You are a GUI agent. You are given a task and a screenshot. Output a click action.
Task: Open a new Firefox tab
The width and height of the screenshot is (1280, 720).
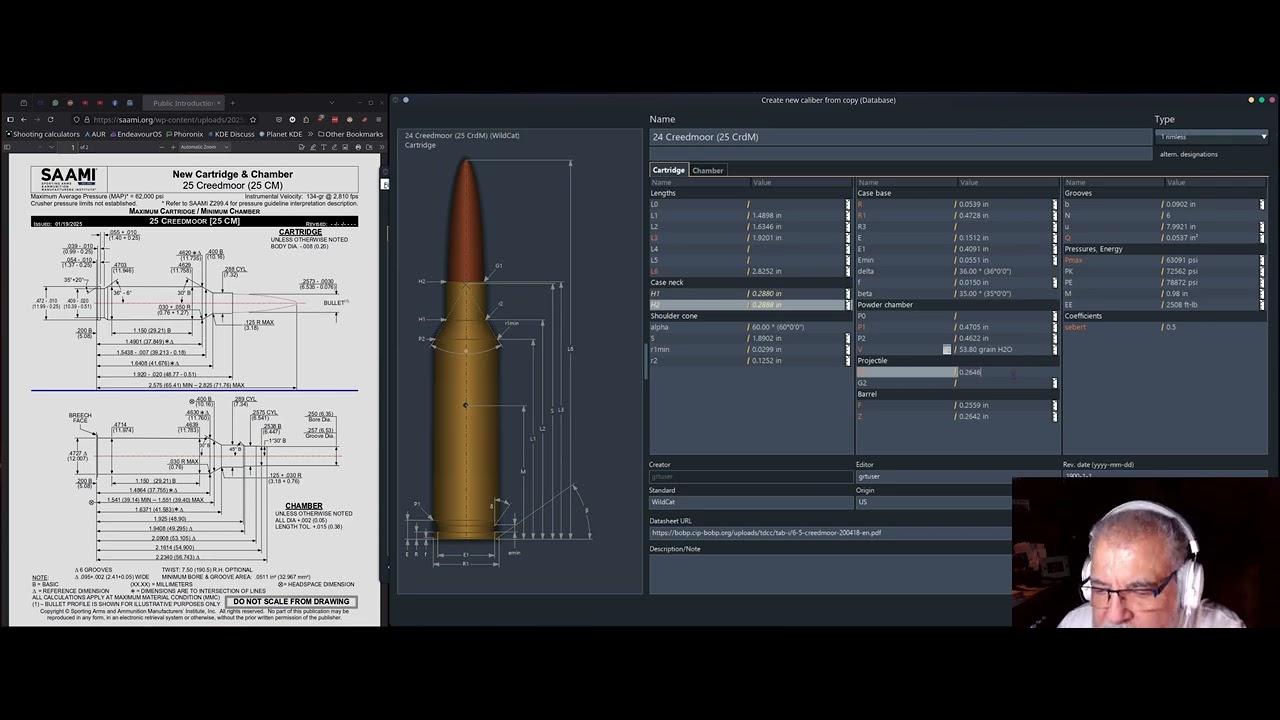click(x=233, y=103)
